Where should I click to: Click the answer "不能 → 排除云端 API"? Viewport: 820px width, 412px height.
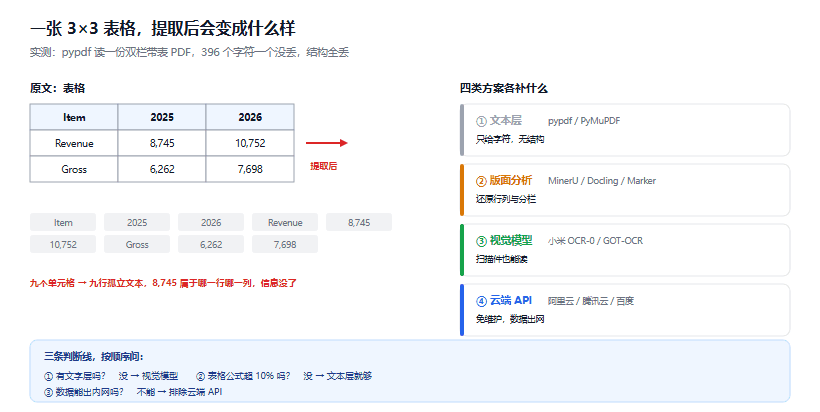tap(179, 392)
